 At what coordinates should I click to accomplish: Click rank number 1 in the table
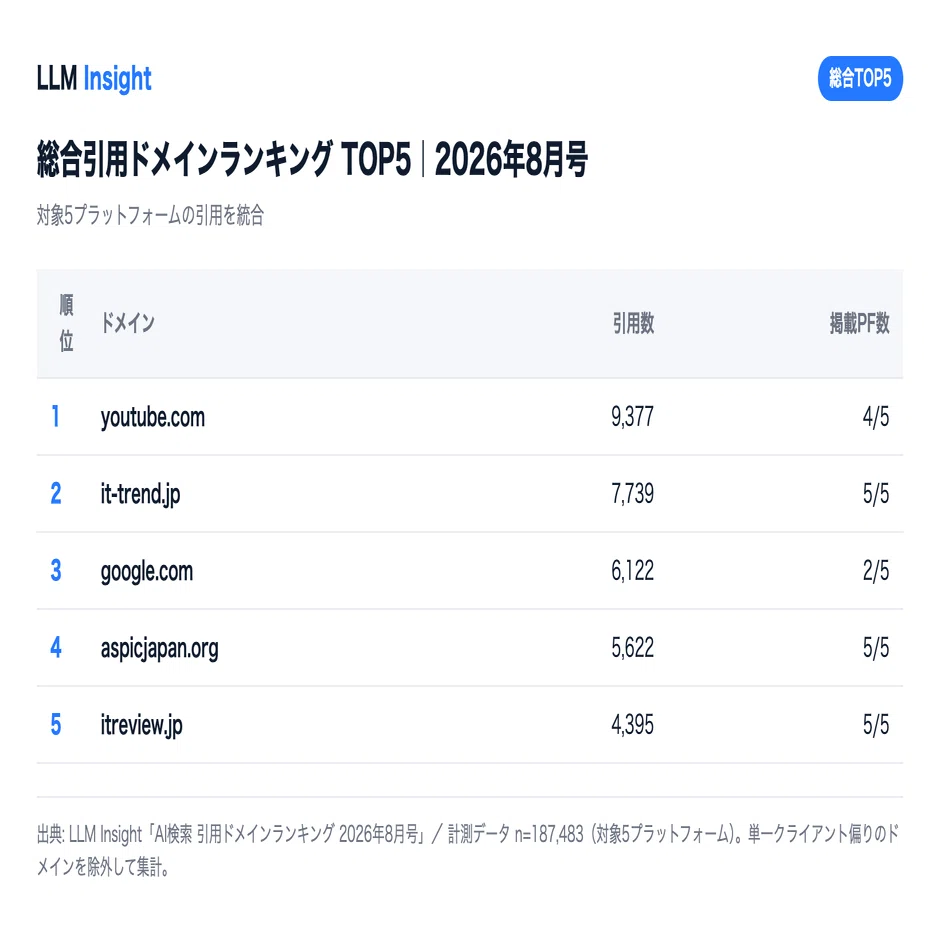click(56, 417)
